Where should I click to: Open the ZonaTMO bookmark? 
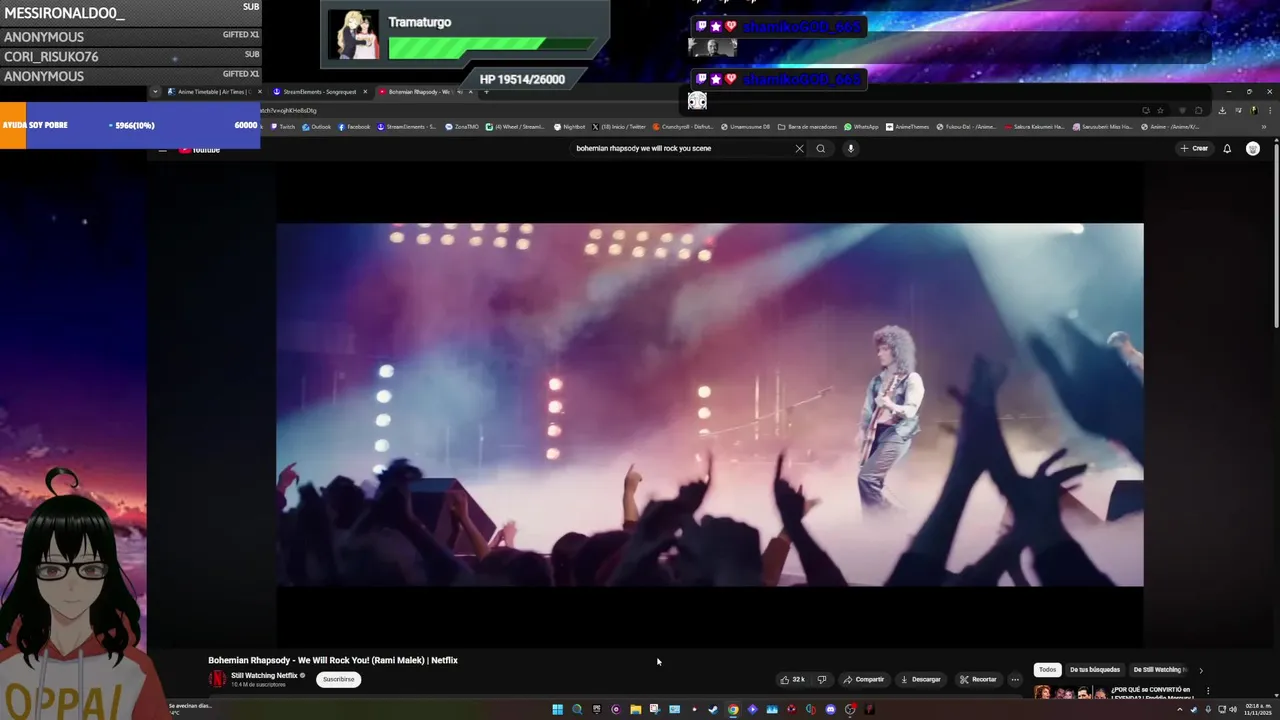[462, 127]
